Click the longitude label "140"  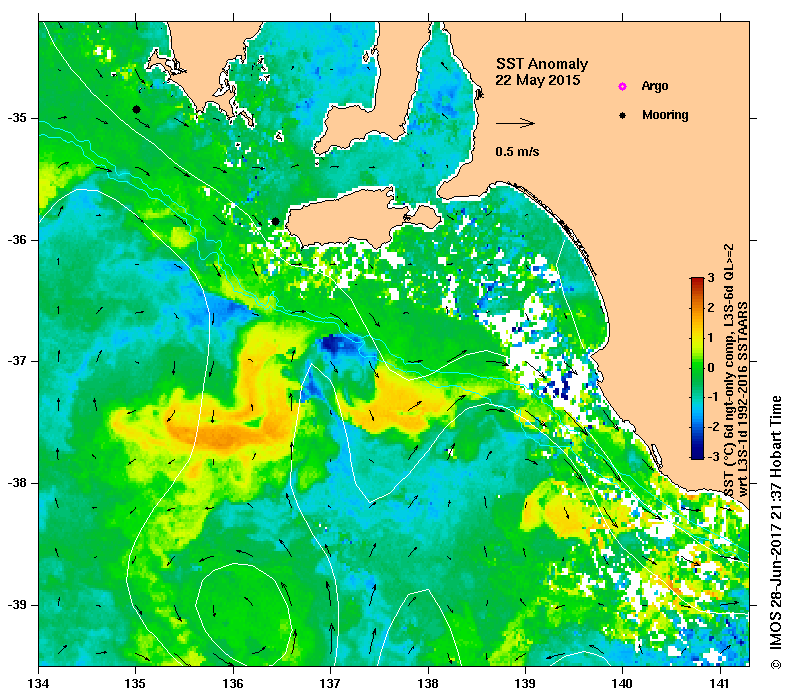[x=622, y=684]
